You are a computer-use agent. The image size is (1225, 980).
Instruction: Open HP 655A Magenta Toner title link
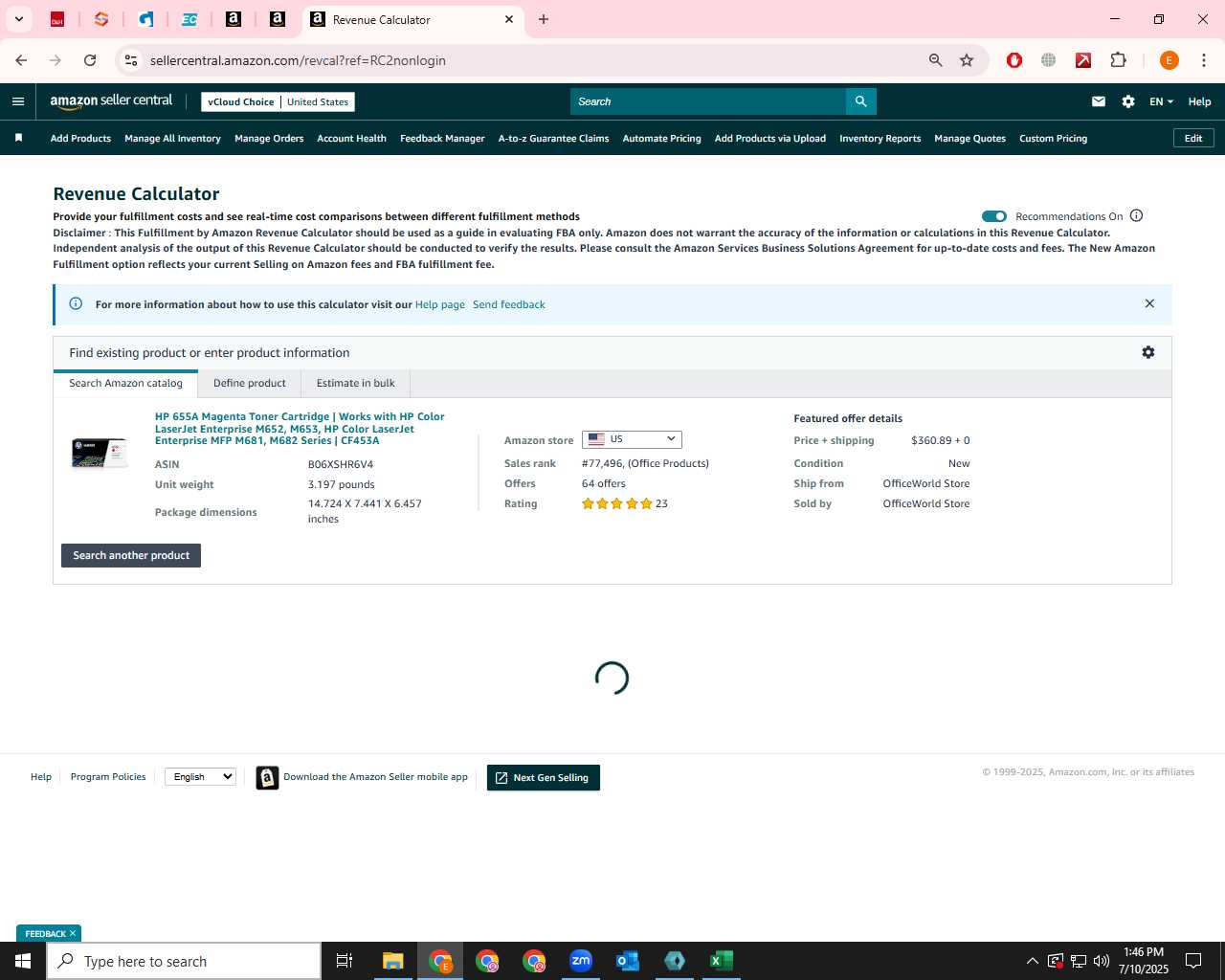point(300,429)
